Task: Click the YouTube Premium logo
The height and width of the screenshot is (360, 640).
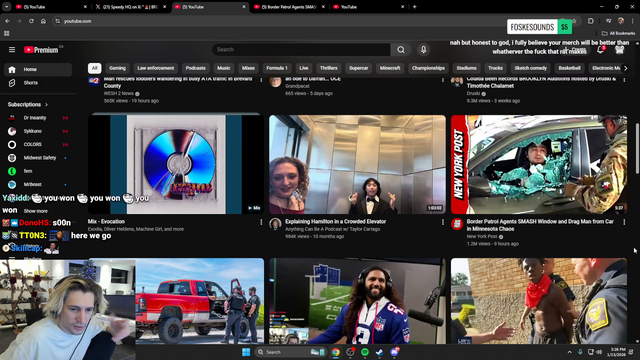Action: pyautogui.click(x=41, y=50)
